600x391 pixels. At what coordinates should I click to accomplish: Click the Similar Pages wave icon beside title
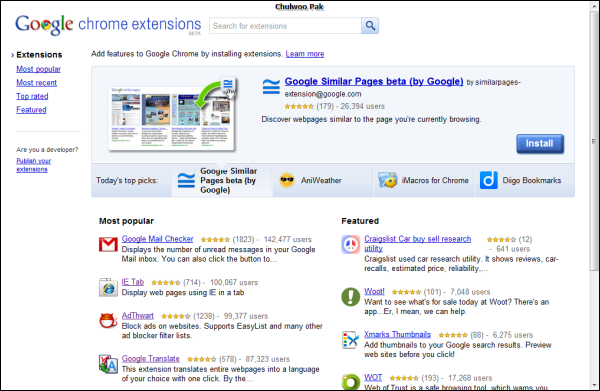click(271, 86)
